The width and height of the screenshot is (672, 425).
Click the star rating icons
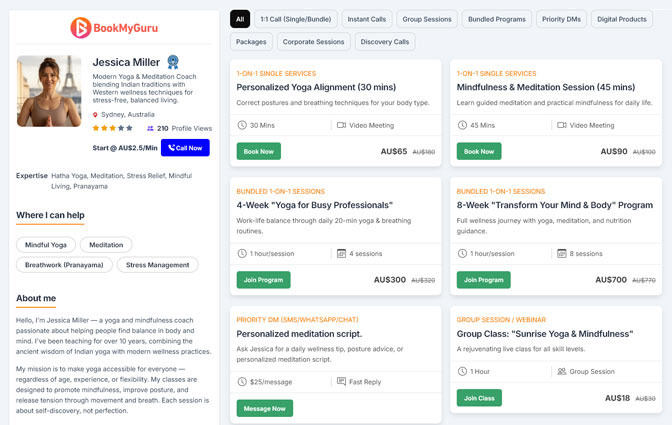112,129
